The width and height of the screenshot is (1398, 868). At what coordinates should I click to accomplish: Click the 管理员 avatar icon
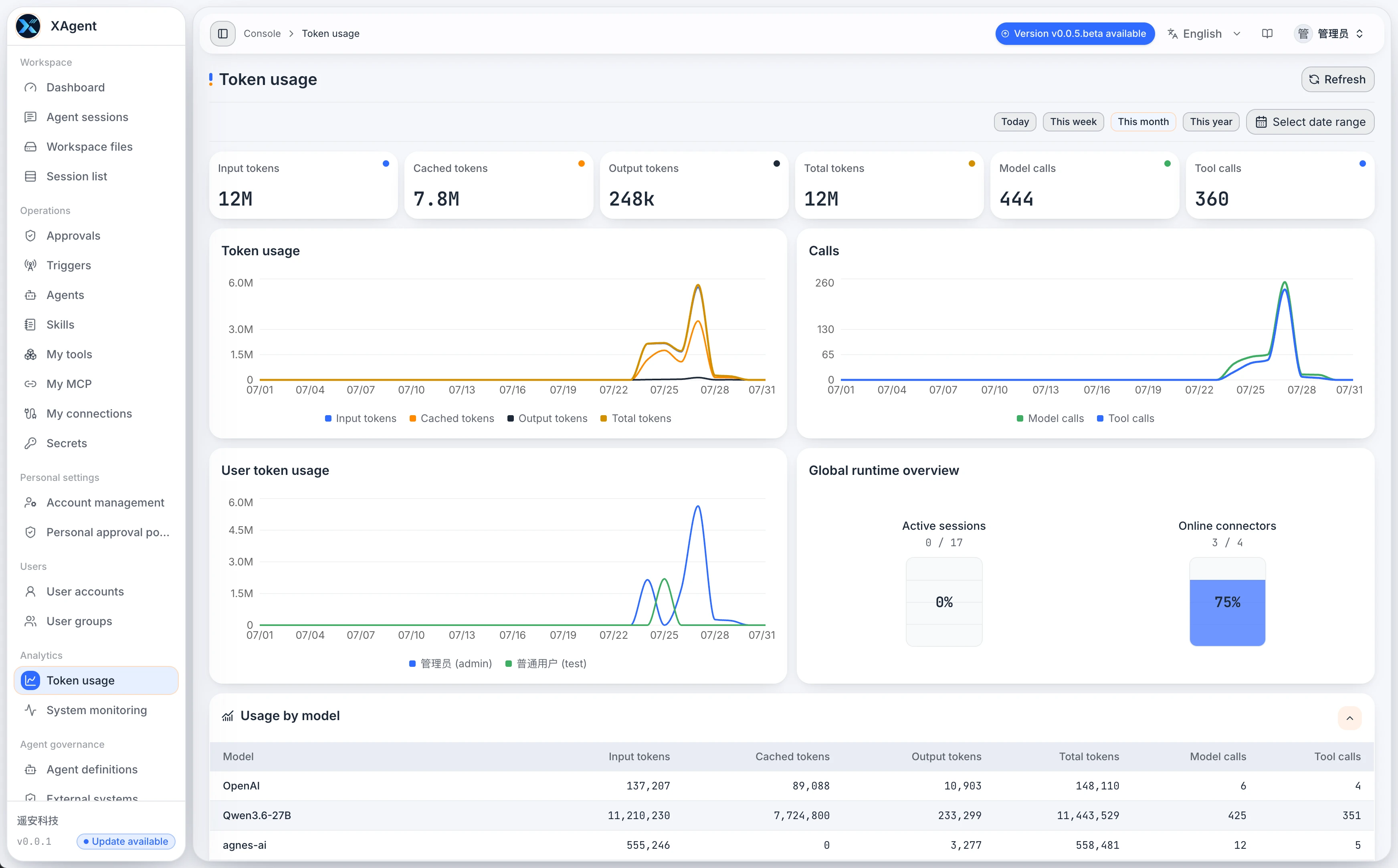click(x=1303, y=34)
